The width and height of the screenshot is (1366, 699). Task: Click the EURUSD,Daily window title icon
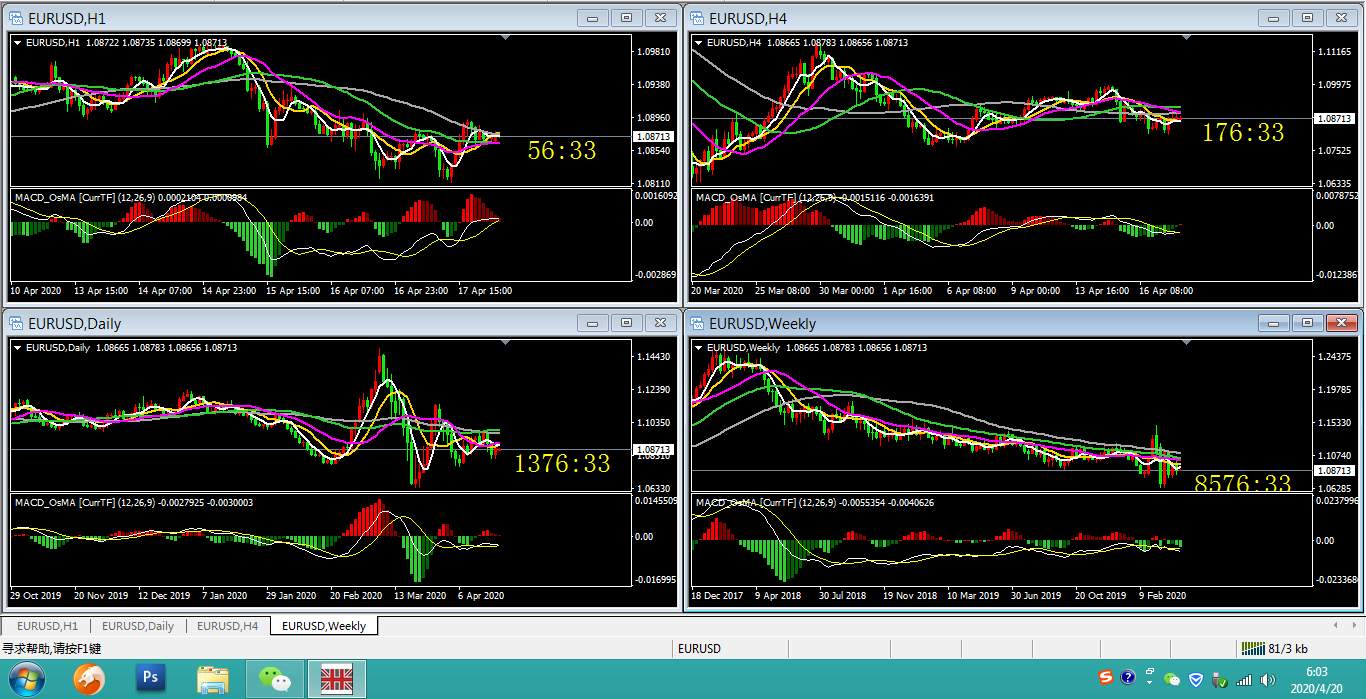tap(16, 323)
